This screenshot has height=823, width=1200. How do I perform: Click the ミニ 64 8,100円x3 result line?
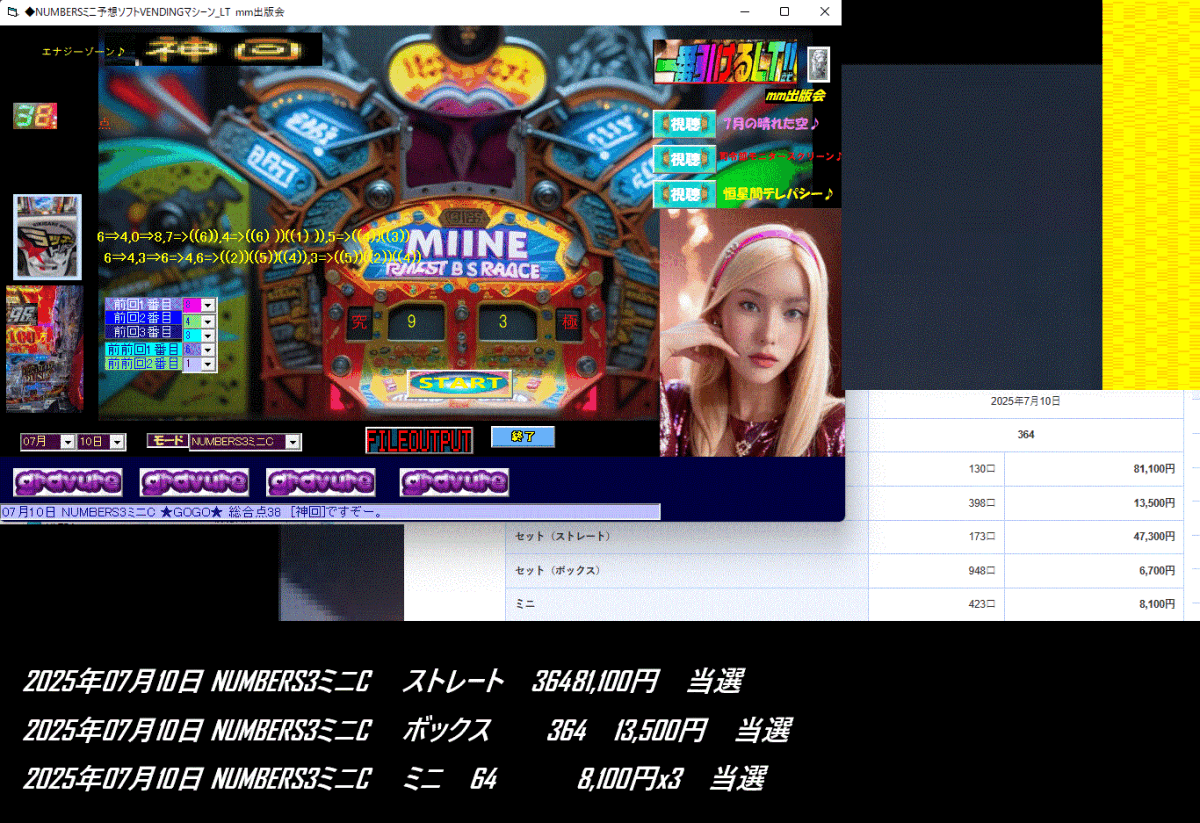(394, 778)
